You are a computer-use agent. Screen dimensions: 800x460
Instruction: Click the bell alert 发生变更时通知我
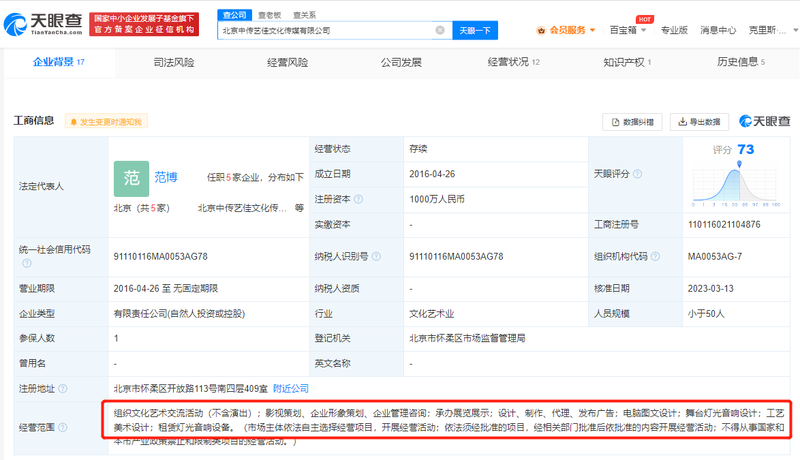tap(105, 121)
